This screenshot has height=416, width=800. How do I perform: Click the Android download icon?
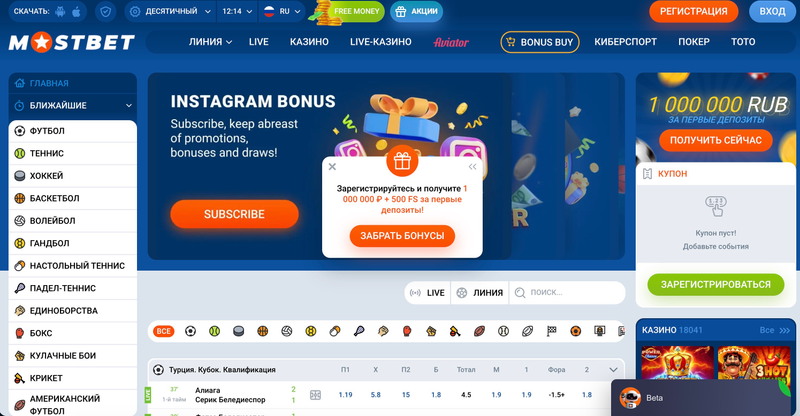point(60,11)
